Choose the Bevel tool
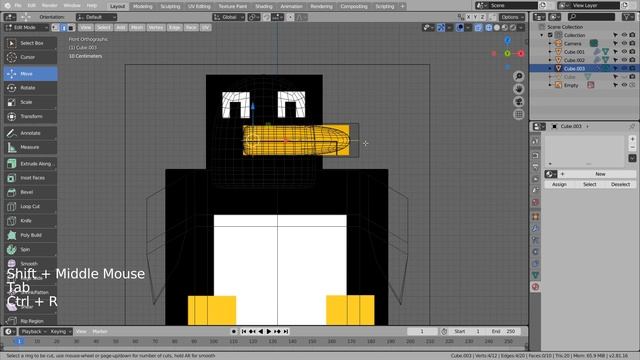 pos(31,192)
